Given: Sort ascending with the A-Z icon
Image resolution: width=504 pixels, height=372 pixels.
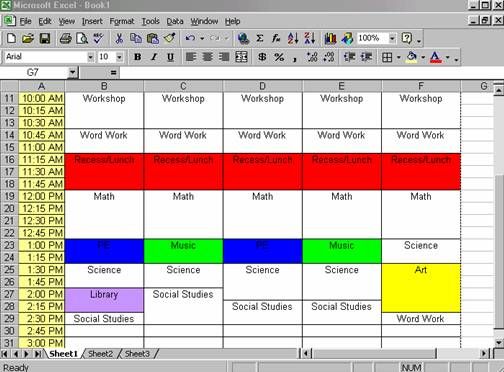Looking at the screenshot, I should click(293, 38).
